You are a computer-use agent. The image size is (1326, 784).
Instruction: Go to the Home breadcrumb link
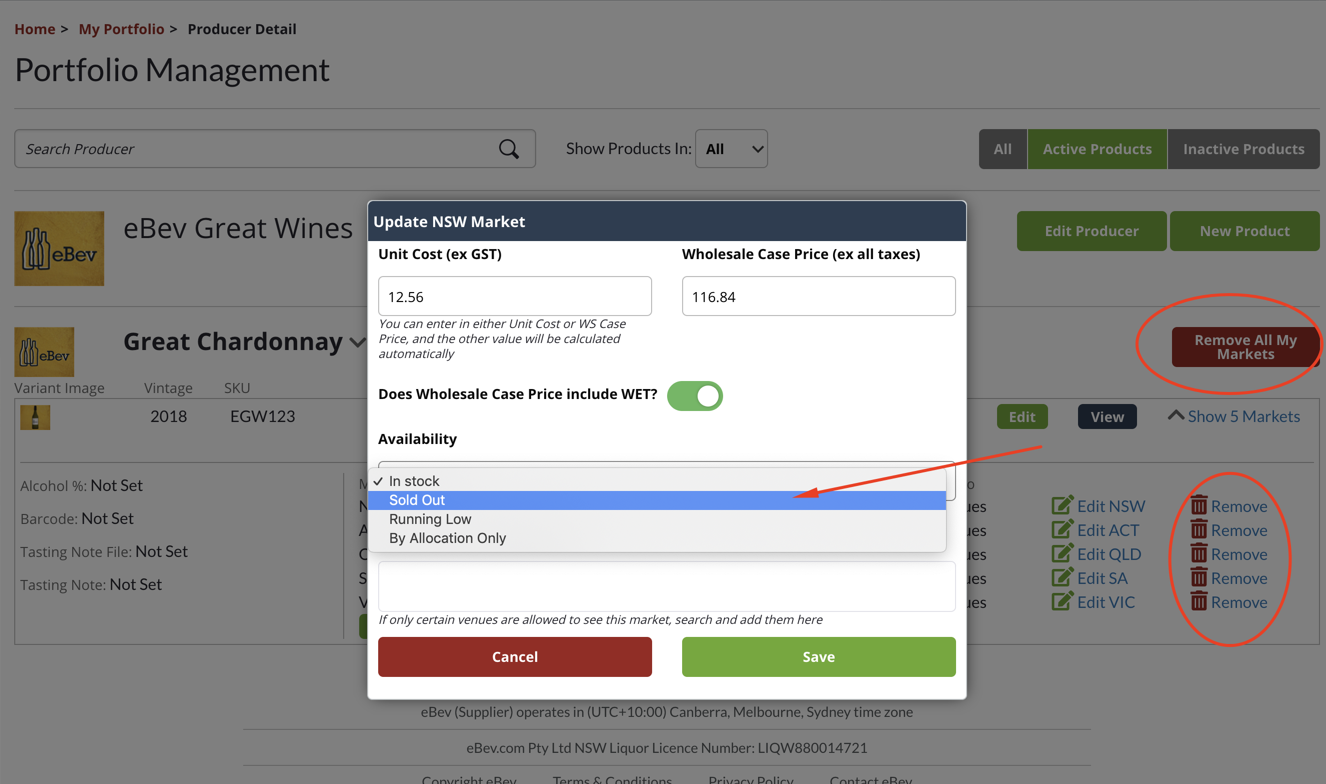coord(35,29)
